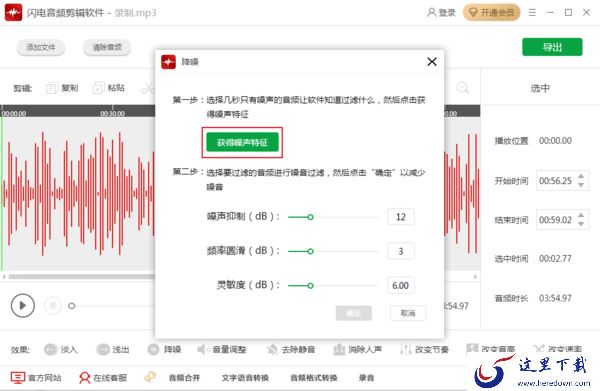
Task: Click the 音频时长 value 03:54.97
Action: click(x=555, y=298)
